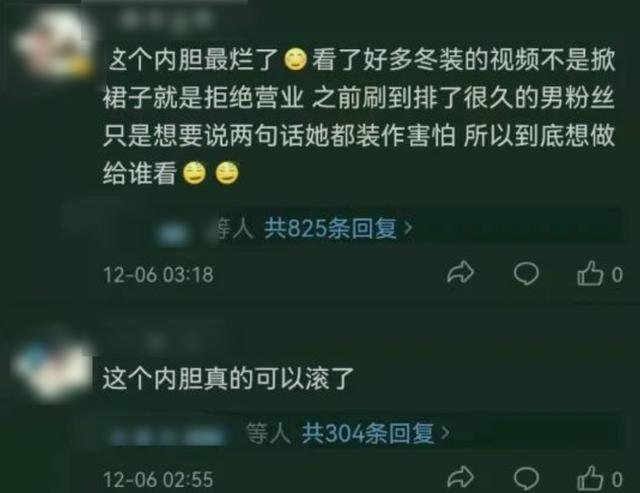Click the 12-06 03:18 timestamp
Screen dimensions: 640x493
click(158, 274)
